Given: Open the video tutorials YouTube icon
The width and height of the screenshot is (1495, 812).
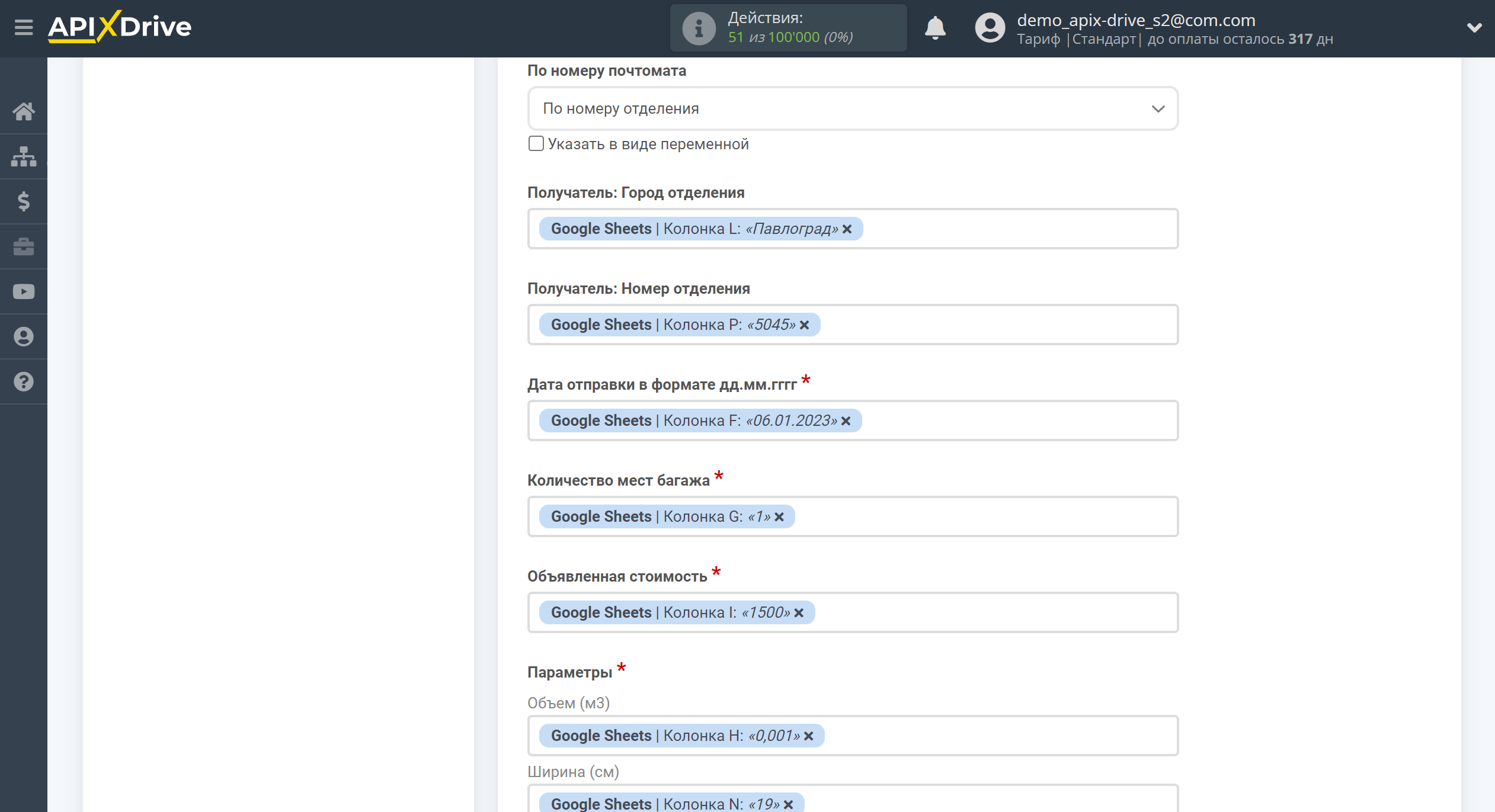Looking at the screenshot, I should (24, 291).
